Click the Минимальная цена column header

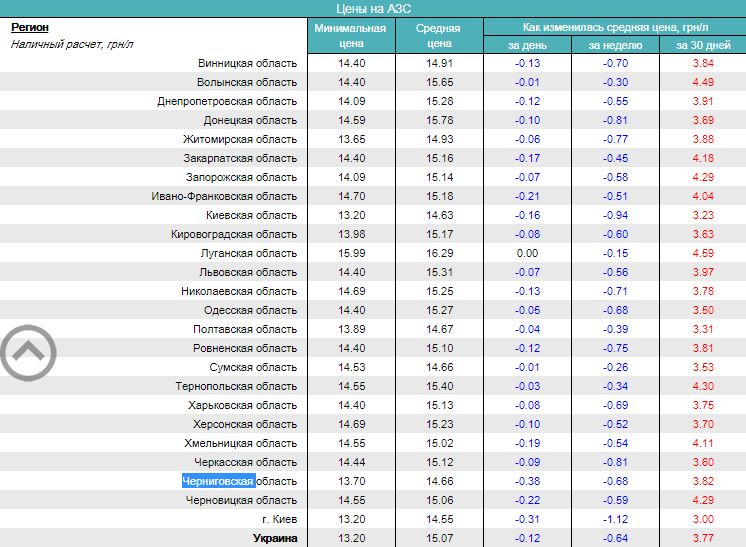(x=350, y=36)
